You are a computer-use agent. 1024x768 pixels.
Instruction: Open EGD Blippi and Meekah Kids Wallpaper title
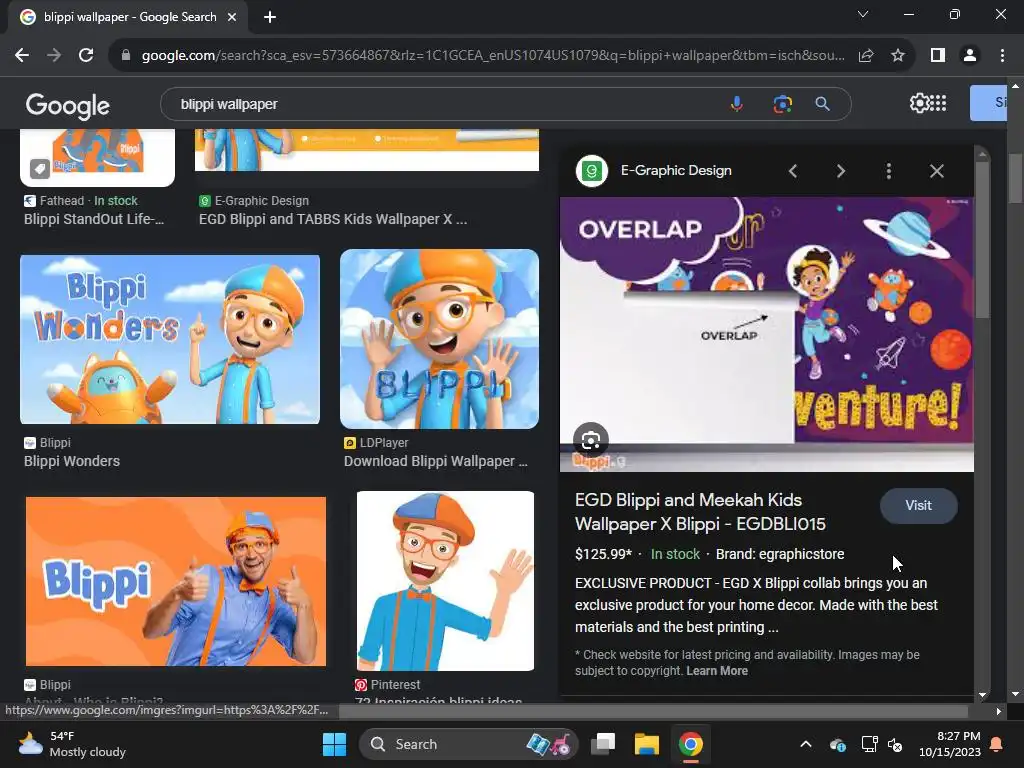coord(700,512)
